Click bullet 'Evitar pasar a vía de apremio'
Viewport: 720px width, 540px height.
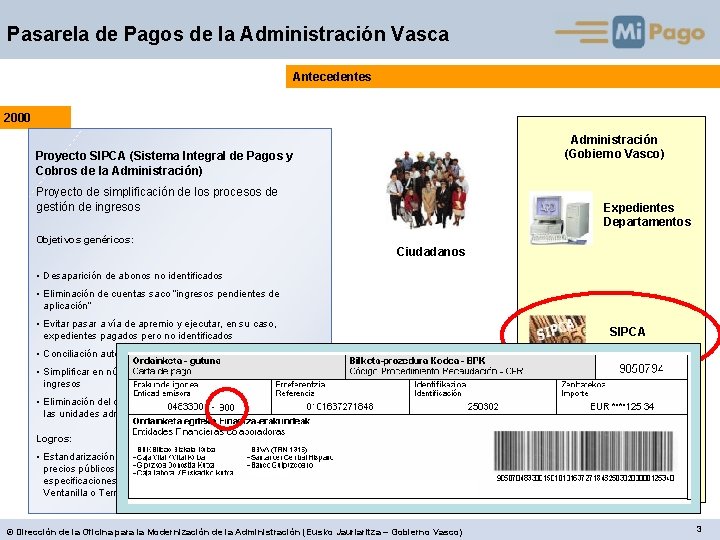pos(160,330)
